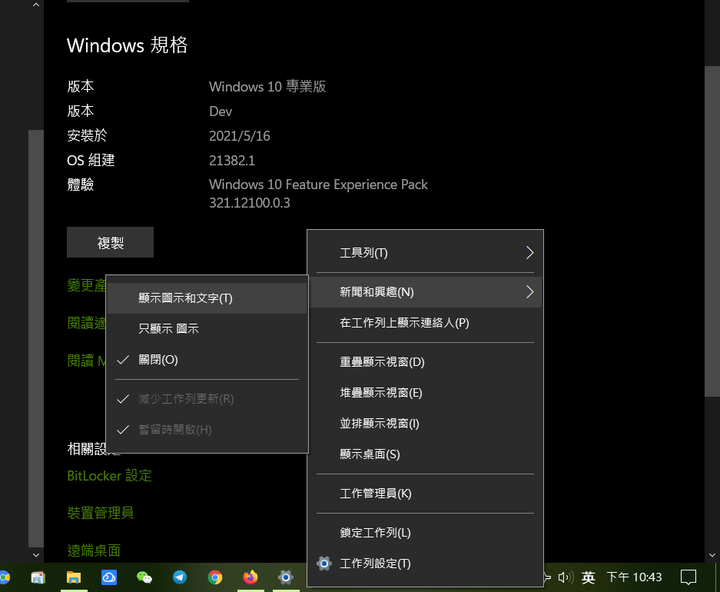Click the 變更產 link left of the submenu

[x=86, y=285]
